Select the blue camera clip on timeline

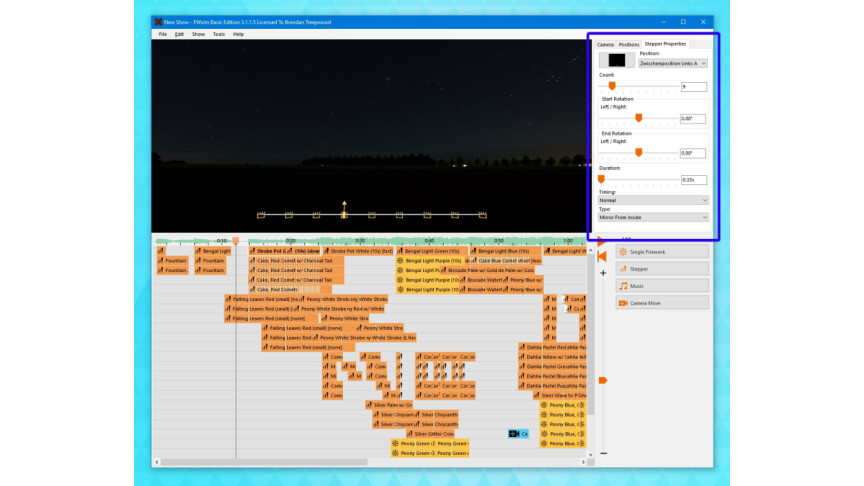(518, 434)
